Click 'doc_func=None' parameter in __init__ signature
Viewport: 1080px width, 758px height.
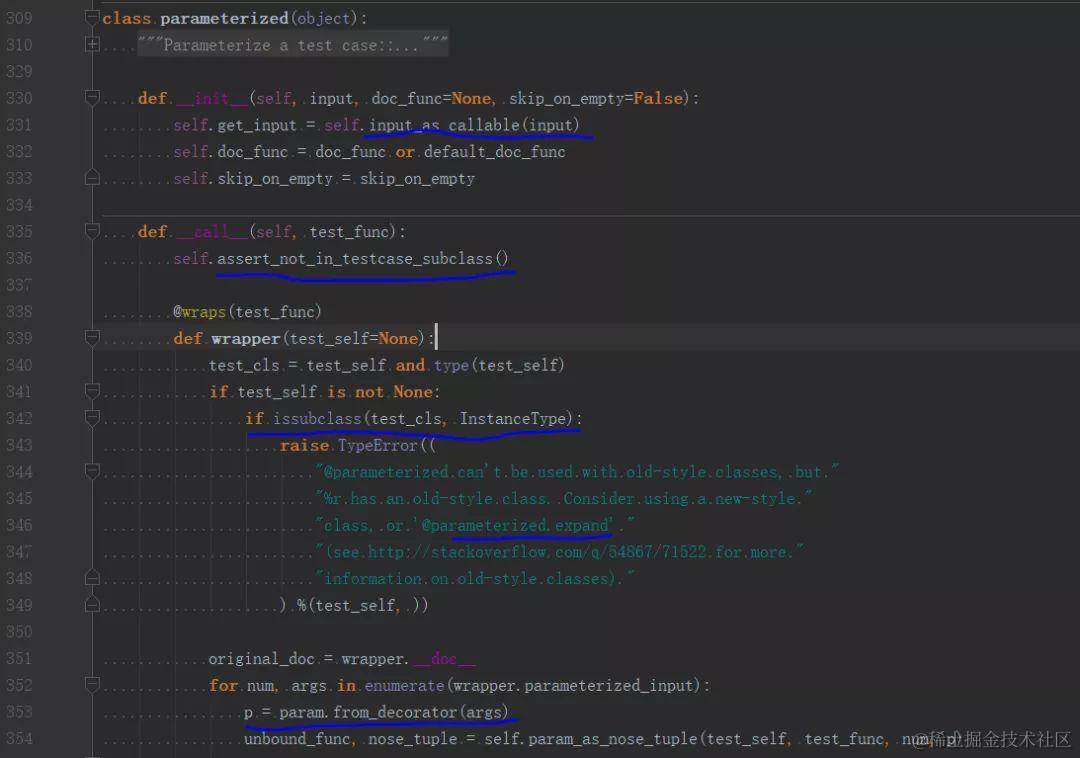pos(432,98)
